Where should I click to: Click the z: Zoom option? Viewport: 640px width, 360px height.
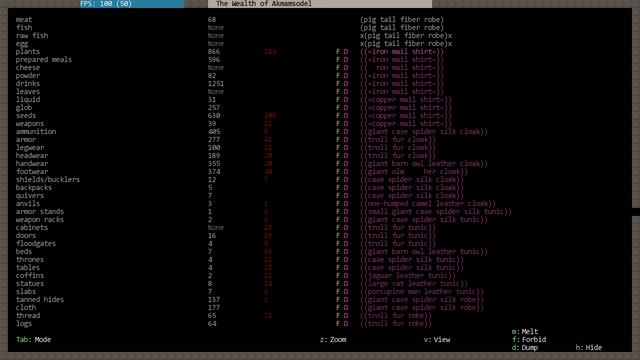click(333, 340)
